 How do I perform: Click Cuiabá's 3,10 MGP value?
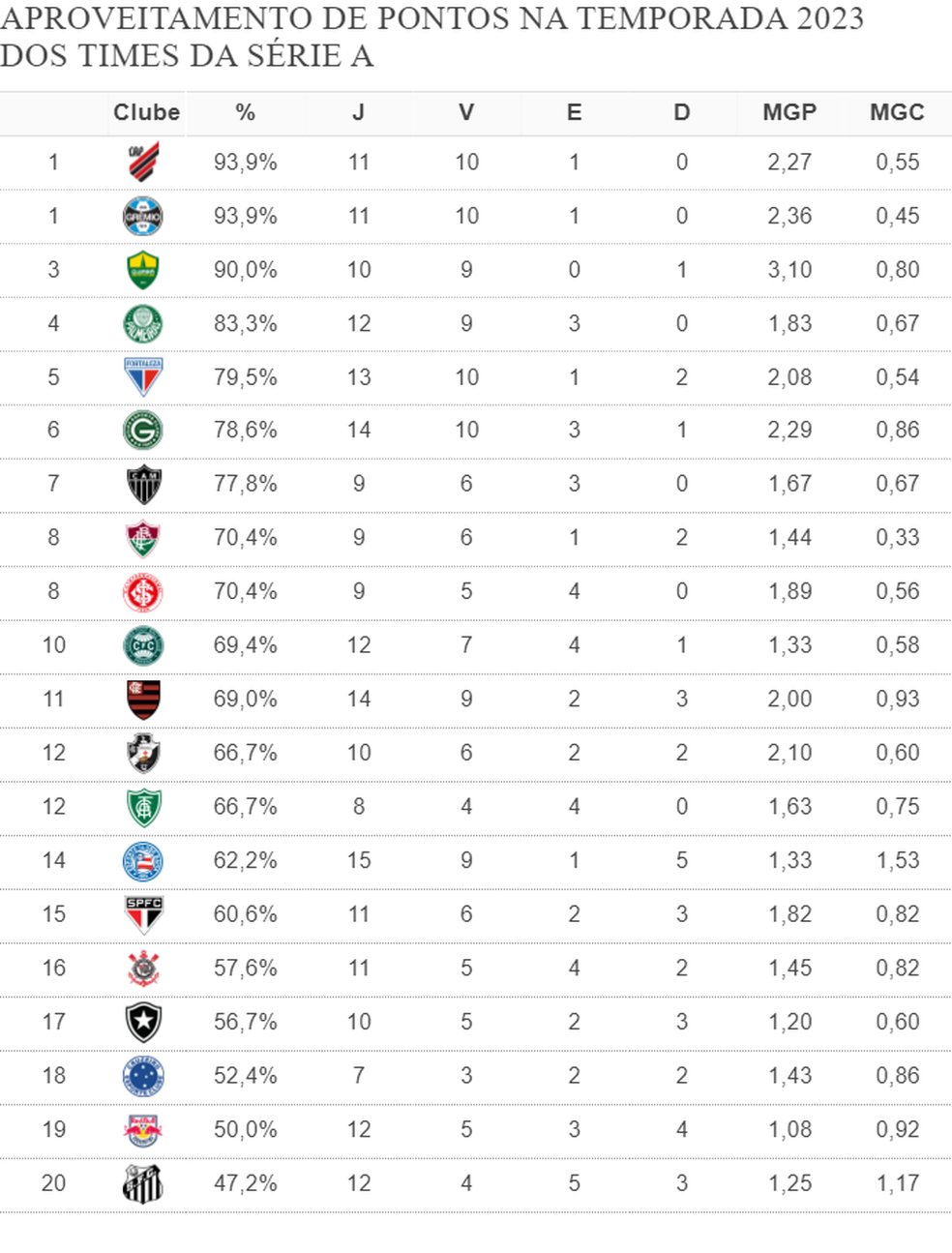[x=789, y=270]
